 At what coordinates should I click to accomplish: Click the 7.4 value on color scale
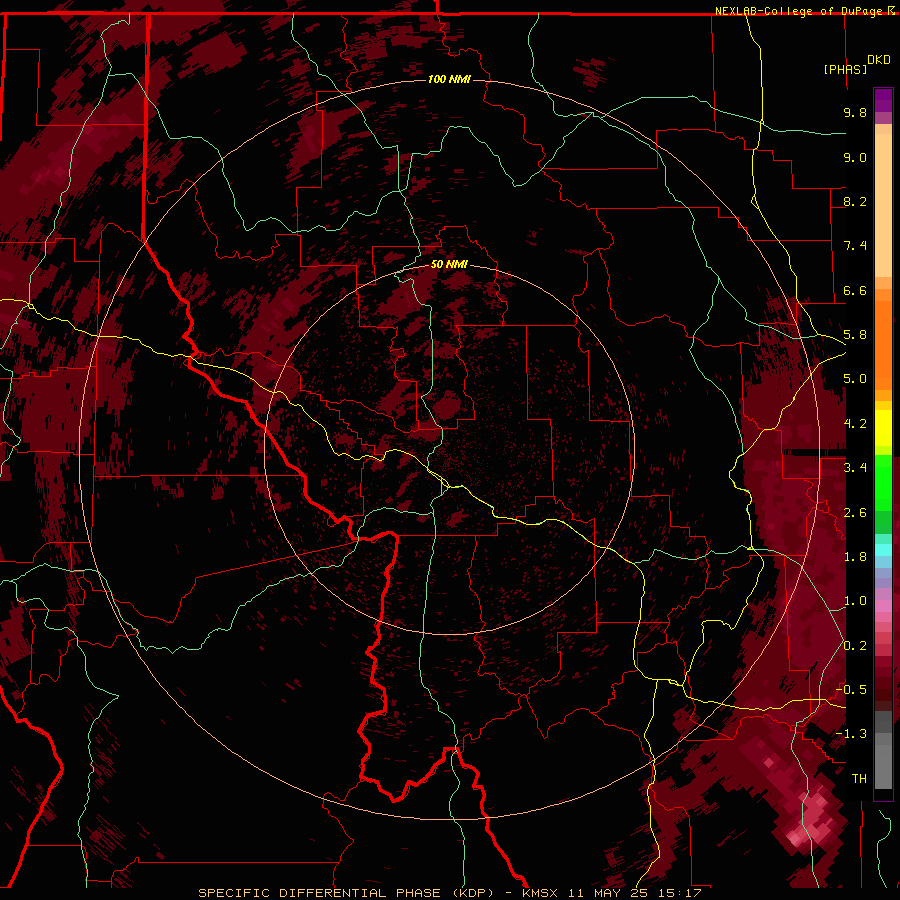point(855,246)
